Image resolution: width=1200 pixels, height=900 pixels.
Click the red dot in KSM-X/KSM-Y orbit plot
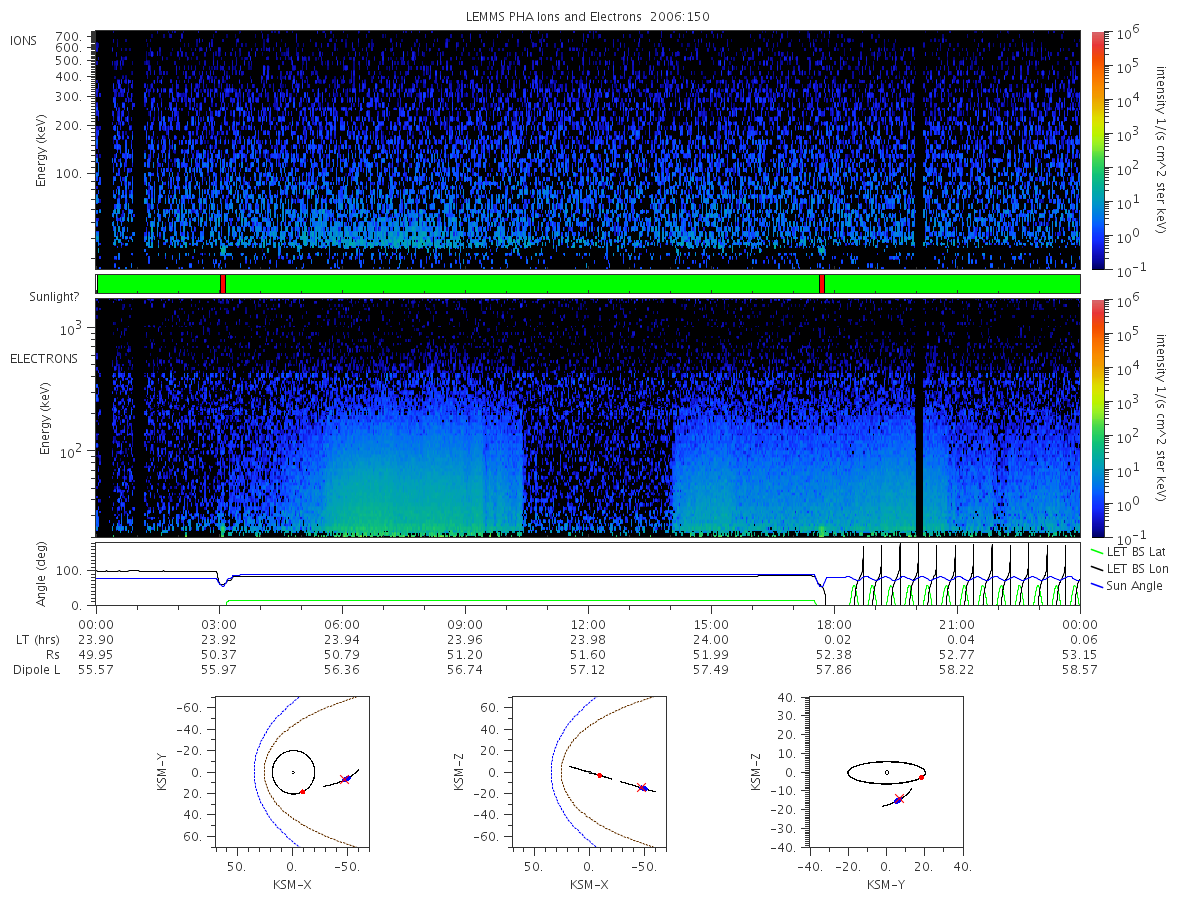tap(302, 791)
